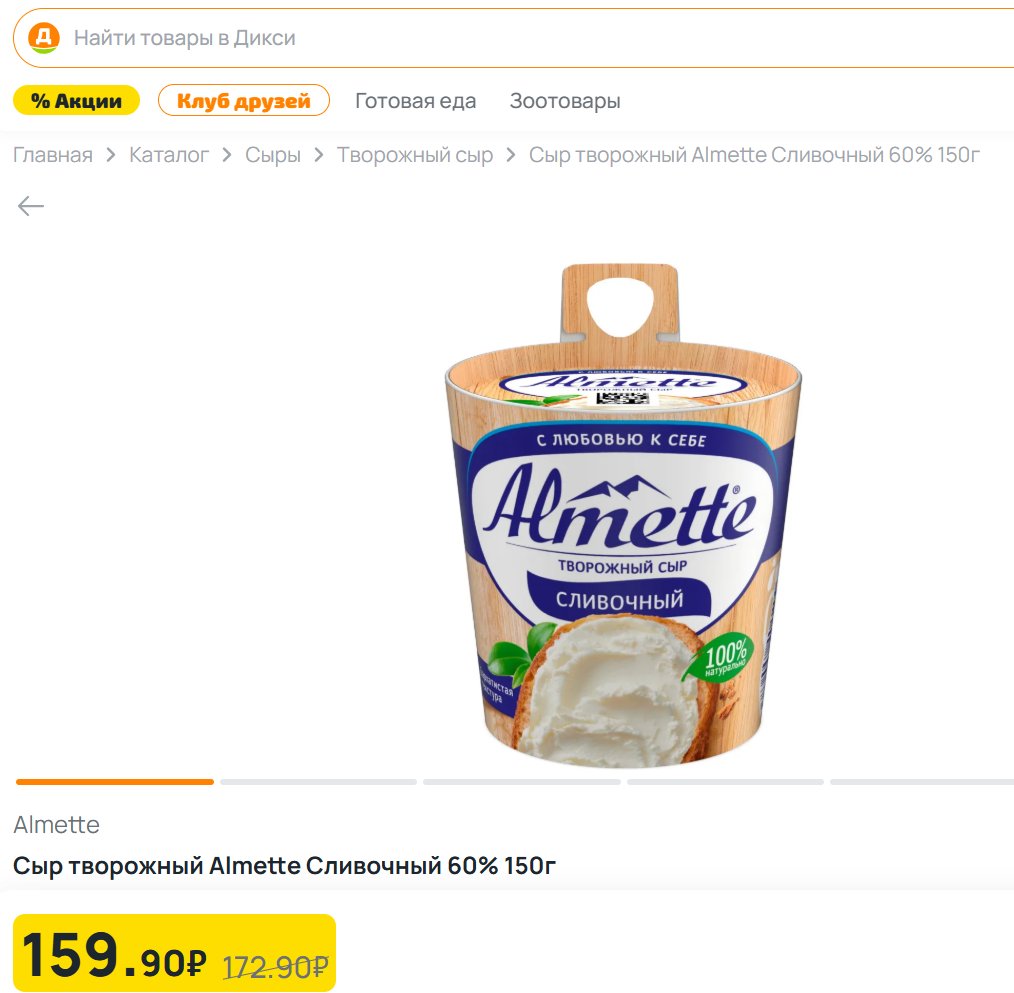Open the "Каталог" breadcrumb link
1014x993 pixels.
coord(169,155)
